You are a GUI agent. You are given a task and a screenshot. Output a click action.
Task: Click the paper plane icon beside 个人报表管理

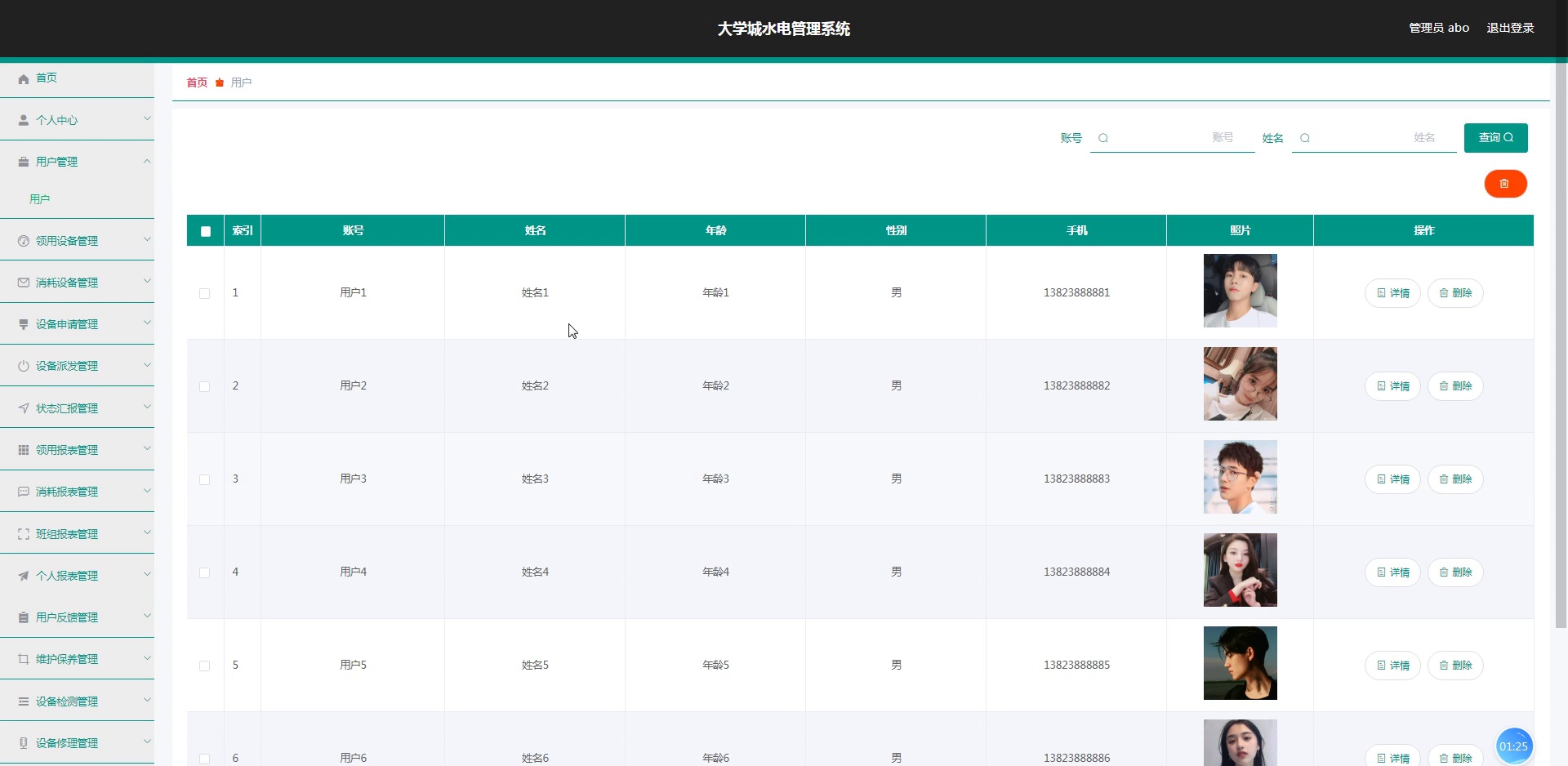[24, 576]
